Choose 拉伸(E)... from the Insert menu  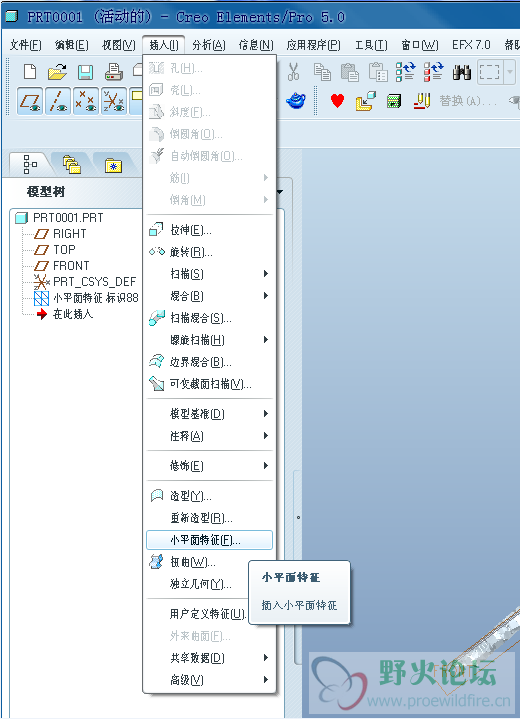coord(210,230)
